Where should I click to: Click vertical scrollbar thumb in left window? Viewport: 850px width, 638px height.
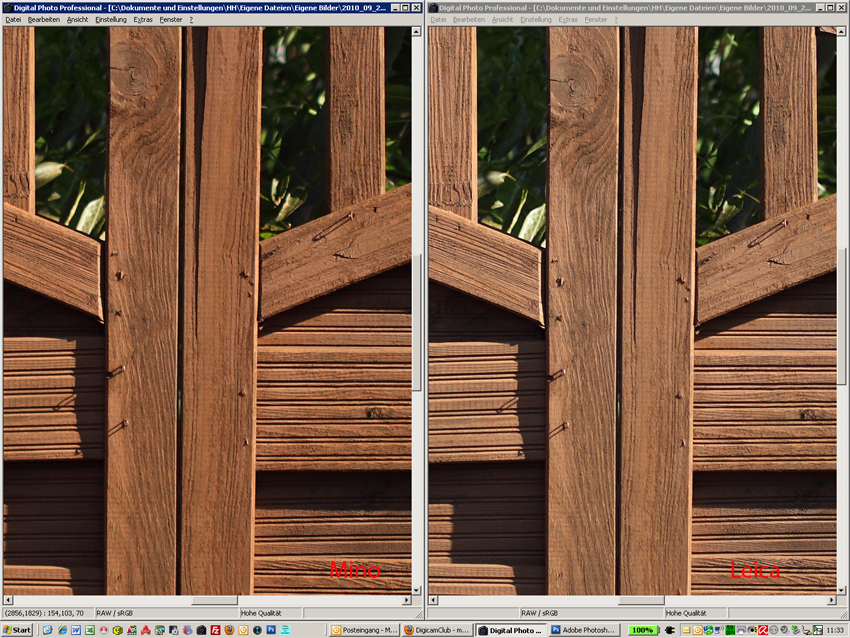point(416,321)
